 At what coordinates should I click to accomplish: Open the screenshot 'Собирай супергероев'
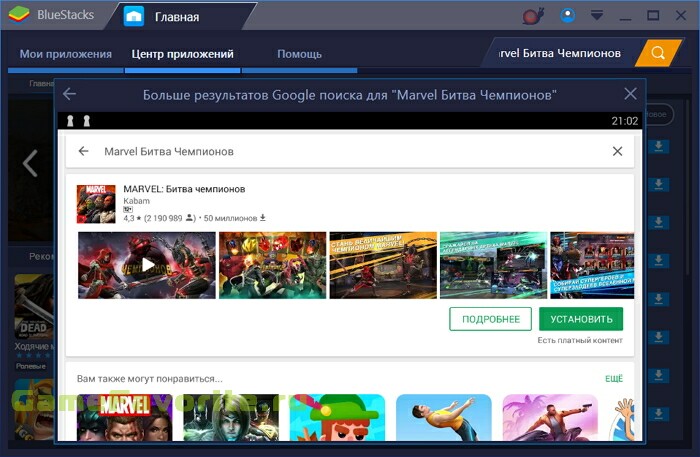pyautogui.click(x=592, y=265)
